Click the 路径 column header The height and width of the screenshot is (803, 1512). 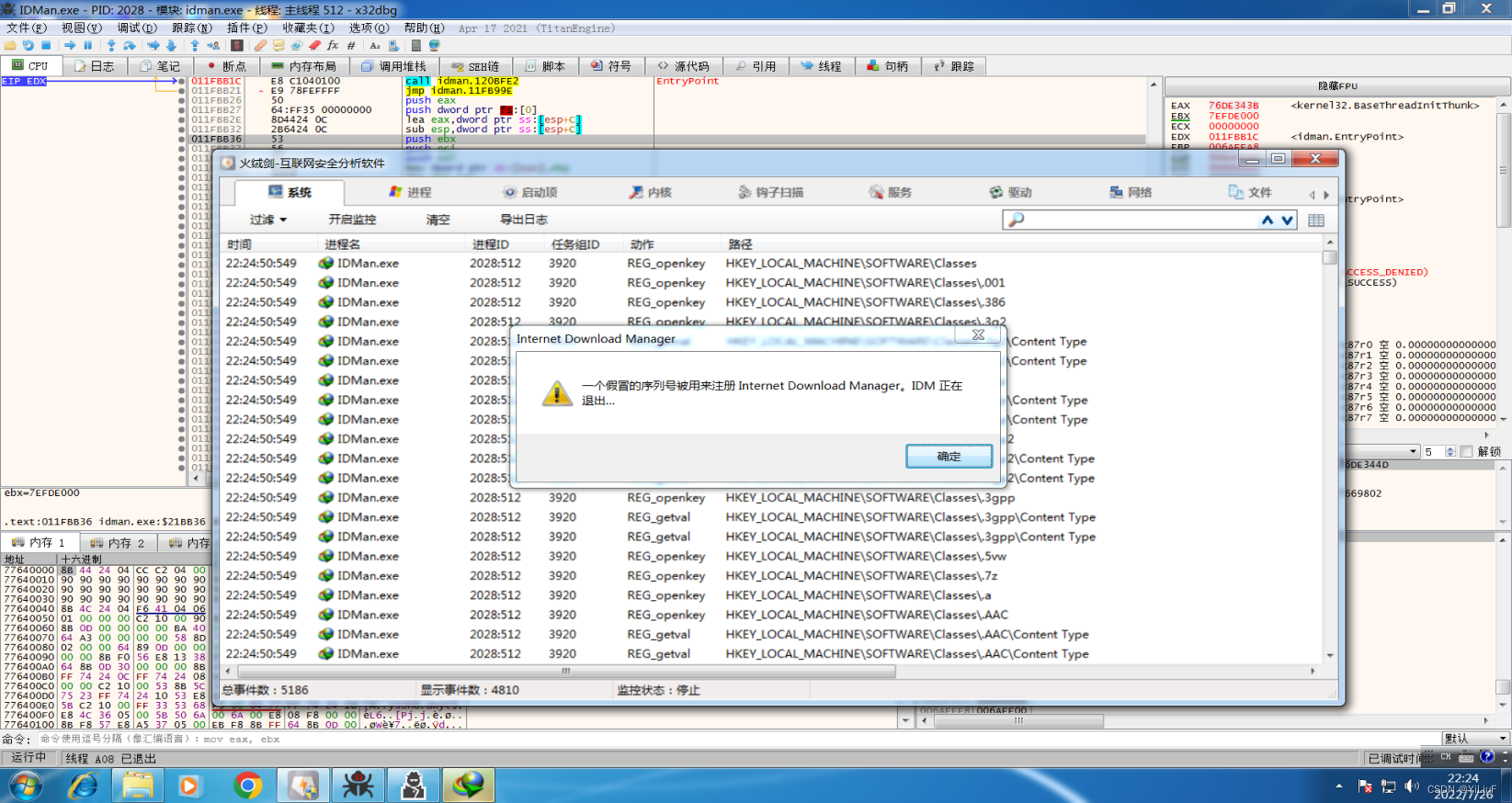click(x=1022, y=244)
